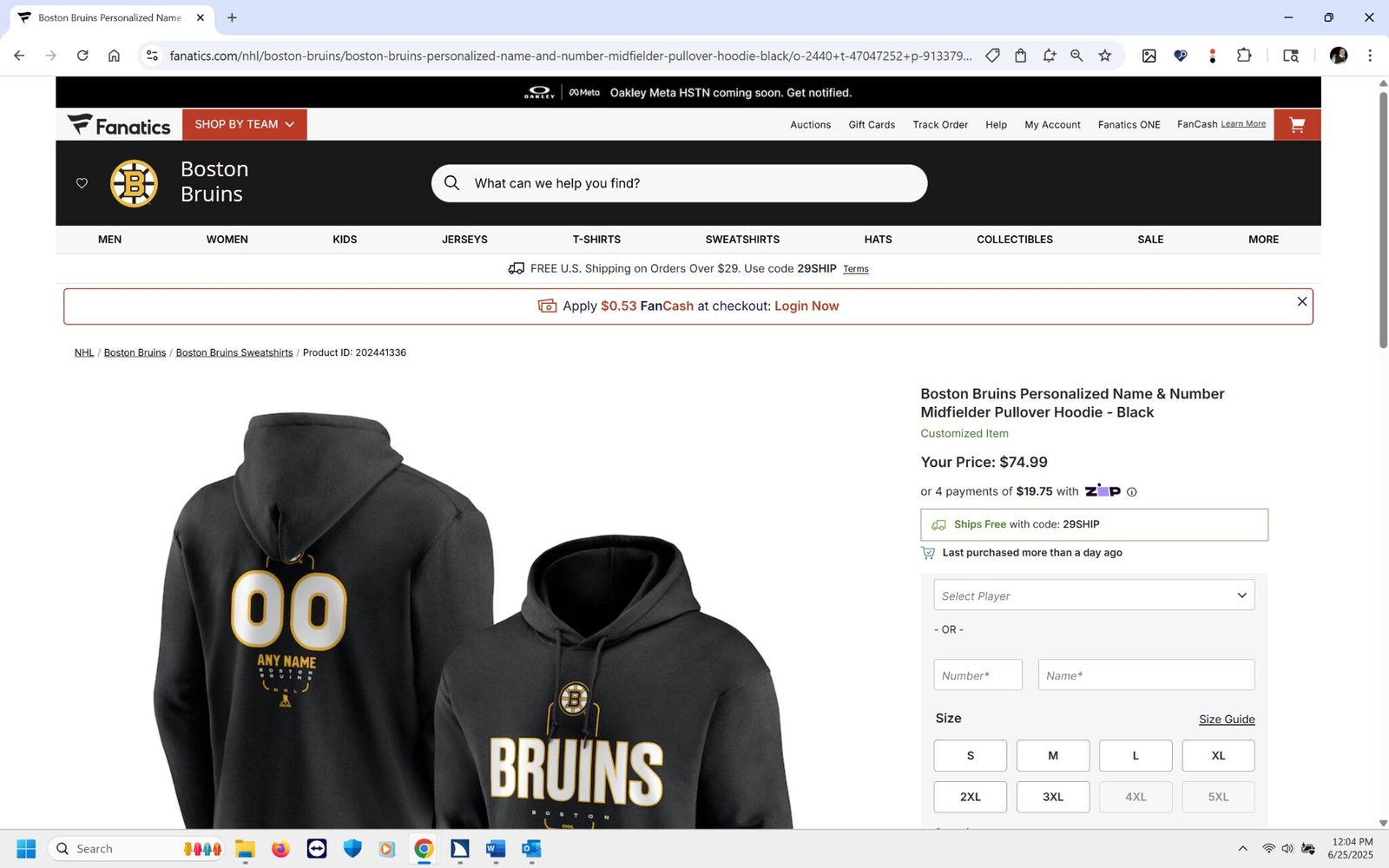Select size L
The image size is (1389, 868).
pyautogui.click(x=1136, y=756)
